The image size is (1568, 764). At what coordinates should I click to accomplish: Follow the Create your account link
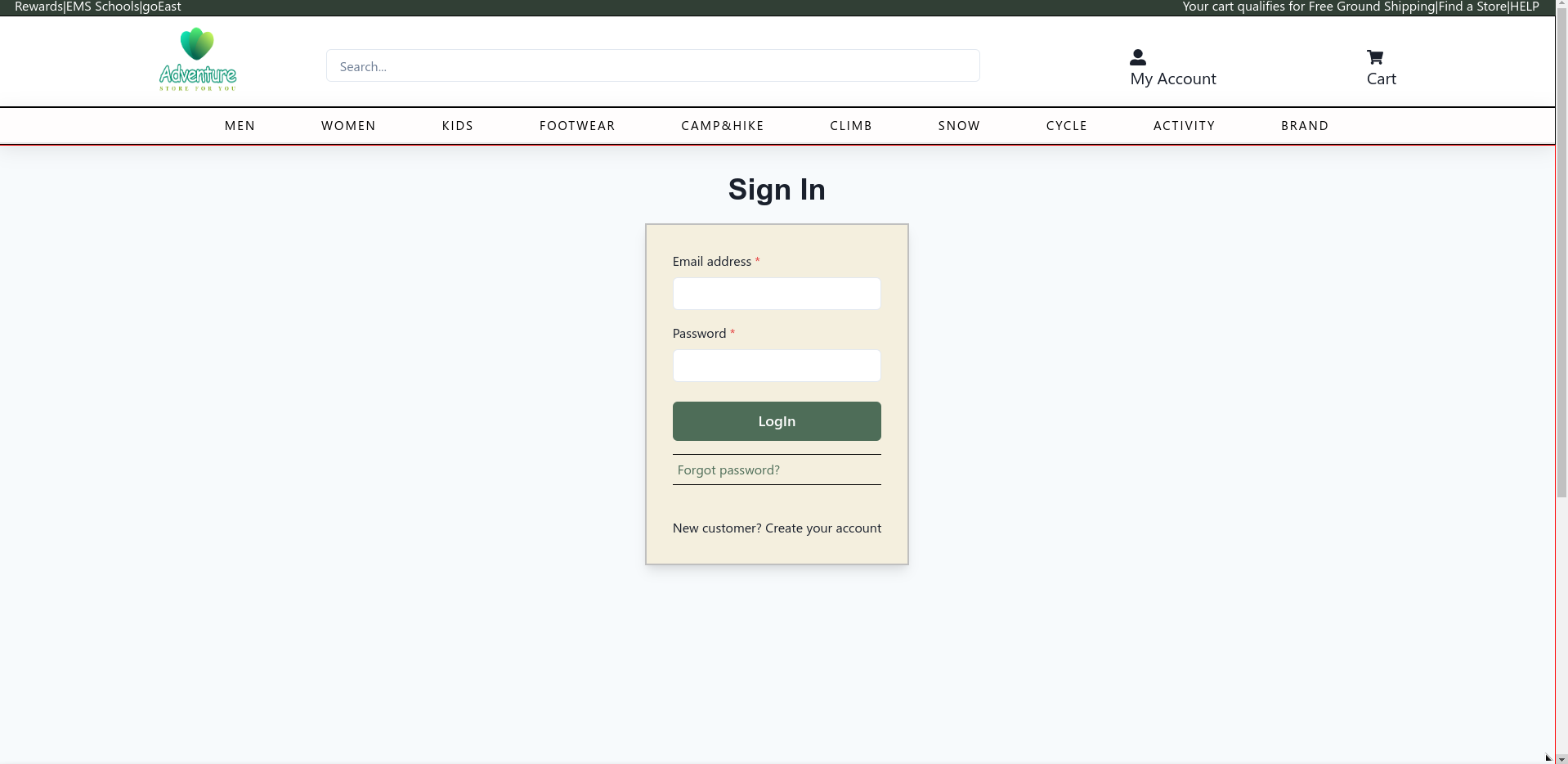pos(823,528)
